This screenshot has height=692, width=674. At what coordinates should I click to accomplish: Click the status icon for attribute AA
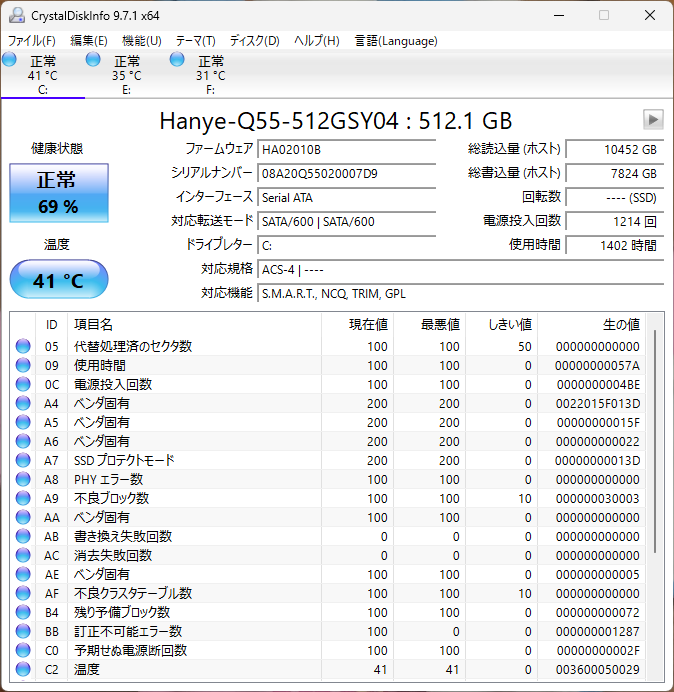[23, 517]
